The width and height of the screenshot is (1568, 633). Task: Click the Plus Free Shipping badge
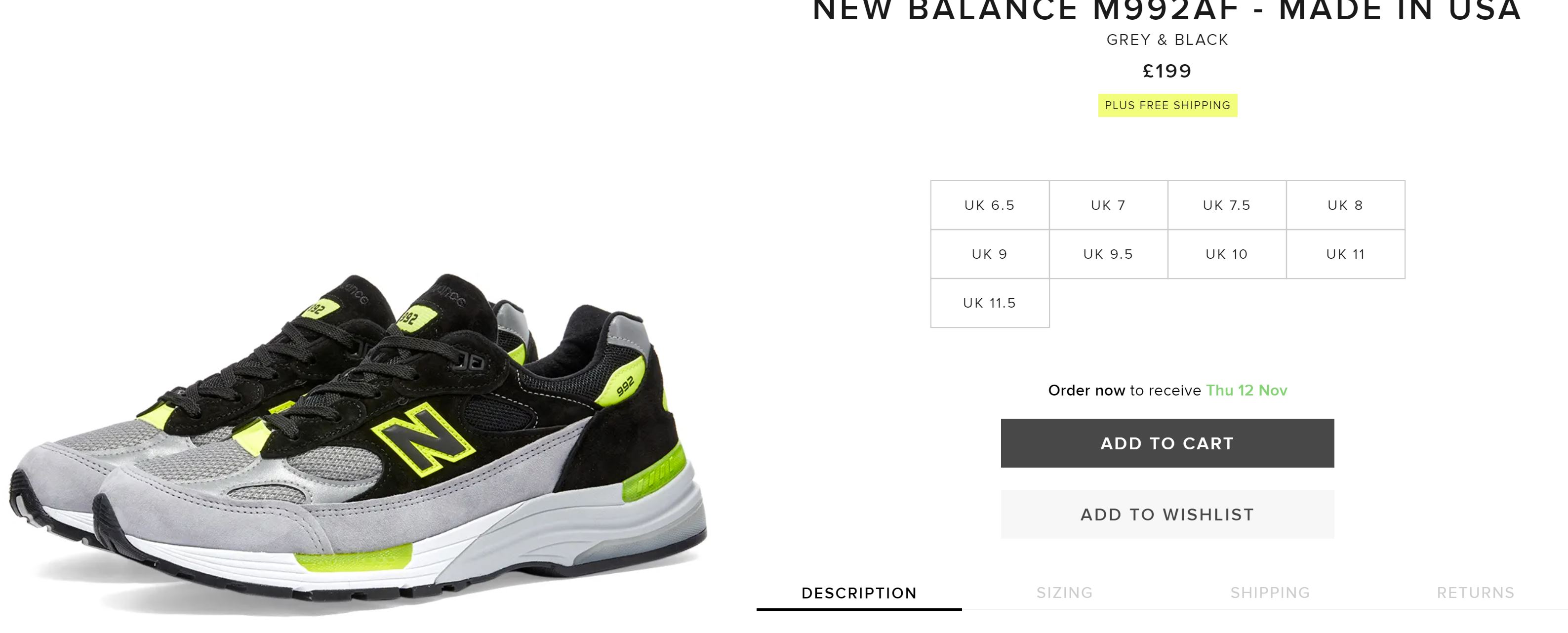(1167, 105)
